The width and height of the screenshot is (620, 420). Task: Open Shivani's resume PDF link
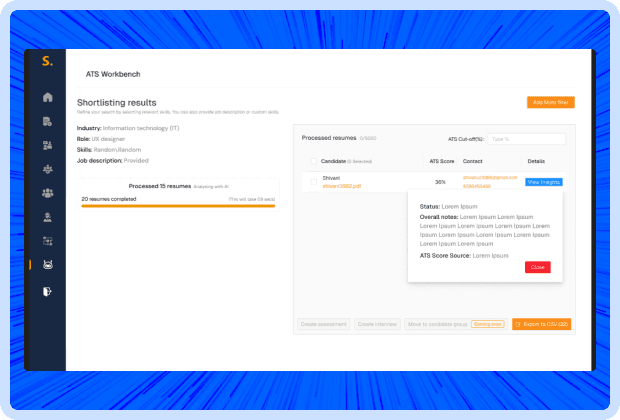pos(342,186)
